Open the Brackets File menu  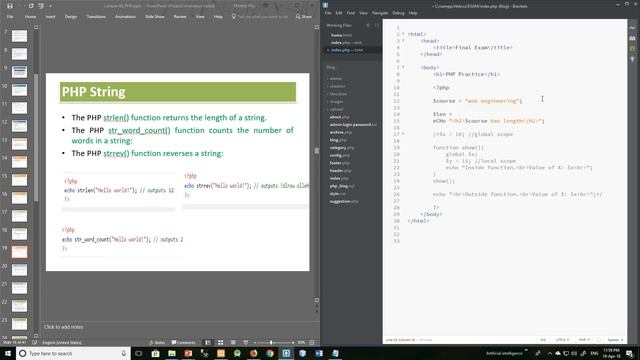[x=328, y=13]
